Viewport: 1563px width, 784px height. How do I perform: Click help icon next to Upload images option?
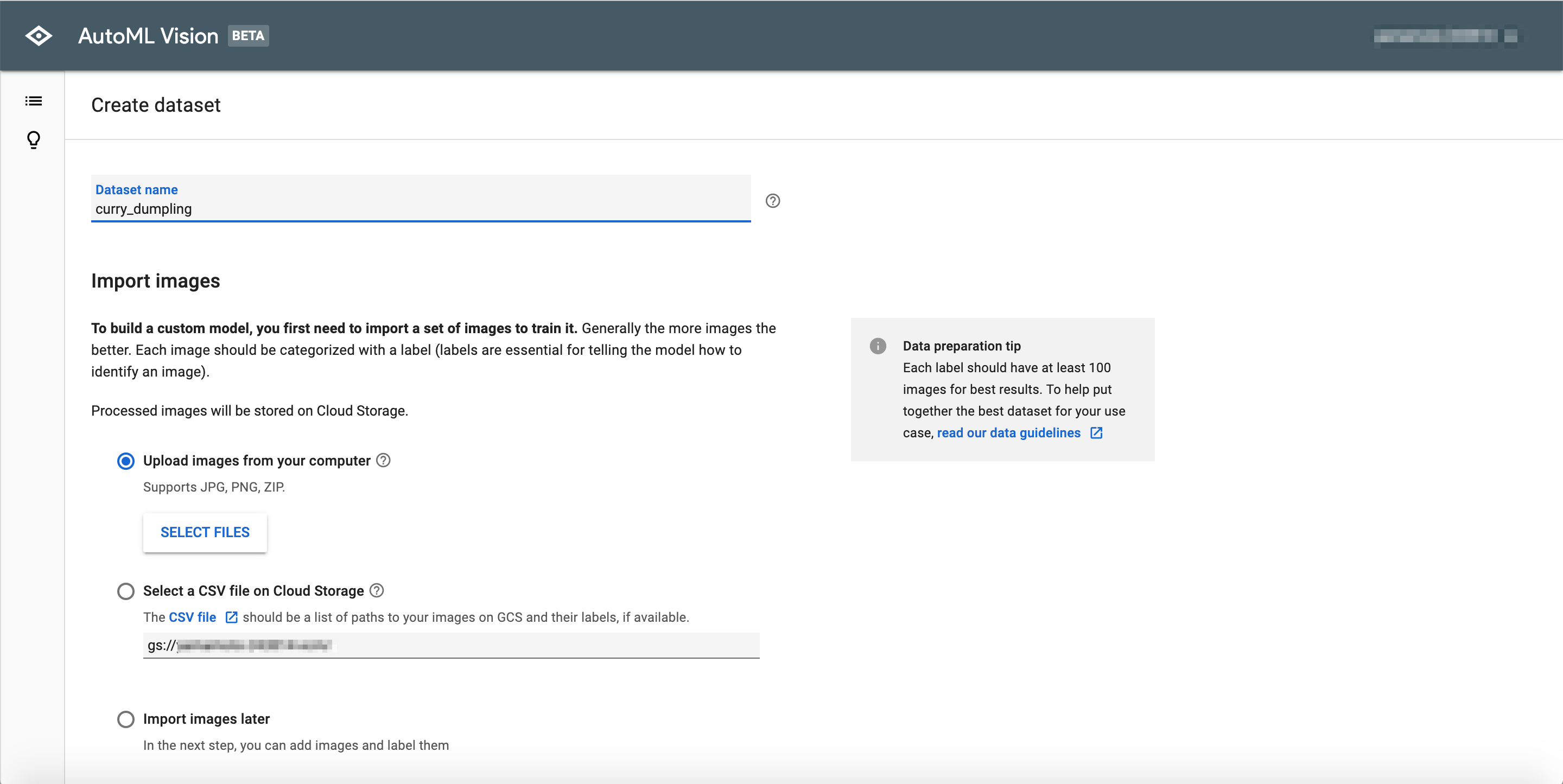click(x=384, y=461)
